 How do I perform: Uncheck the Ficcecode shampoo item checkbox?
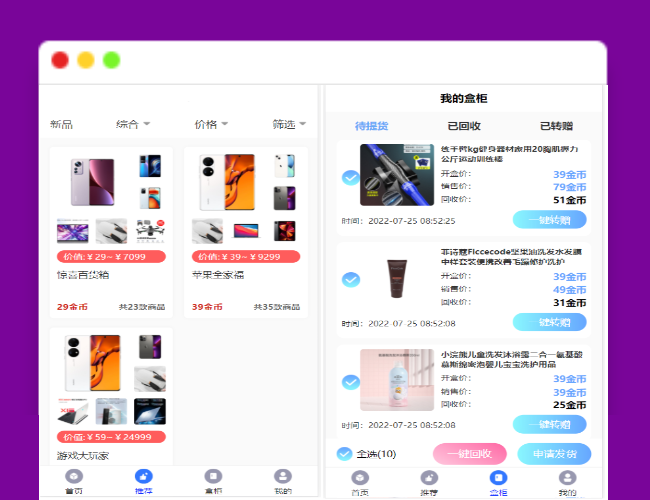tap(351, 279)
